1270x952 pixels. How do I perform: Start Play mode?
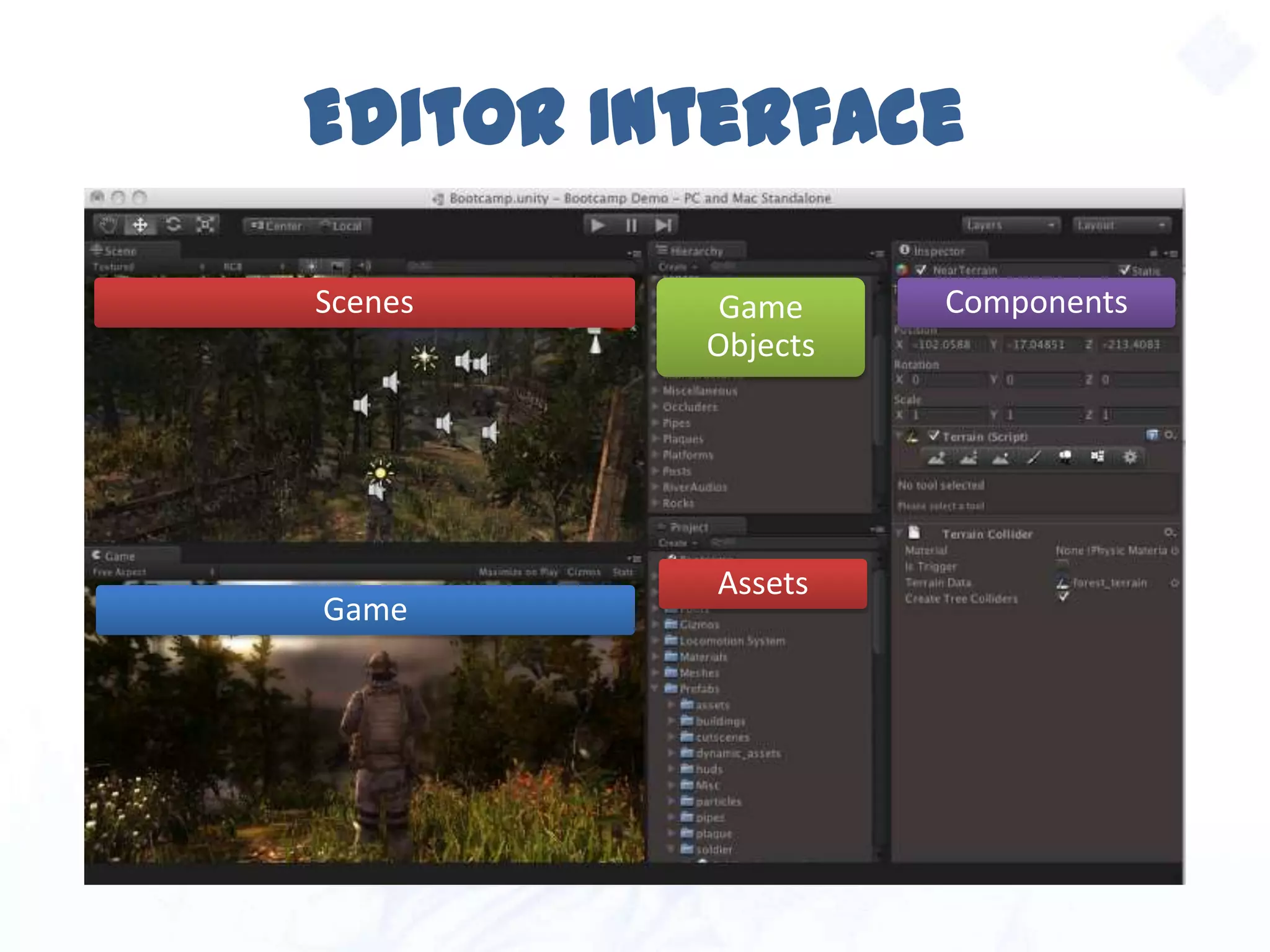[x=598, y=225]
